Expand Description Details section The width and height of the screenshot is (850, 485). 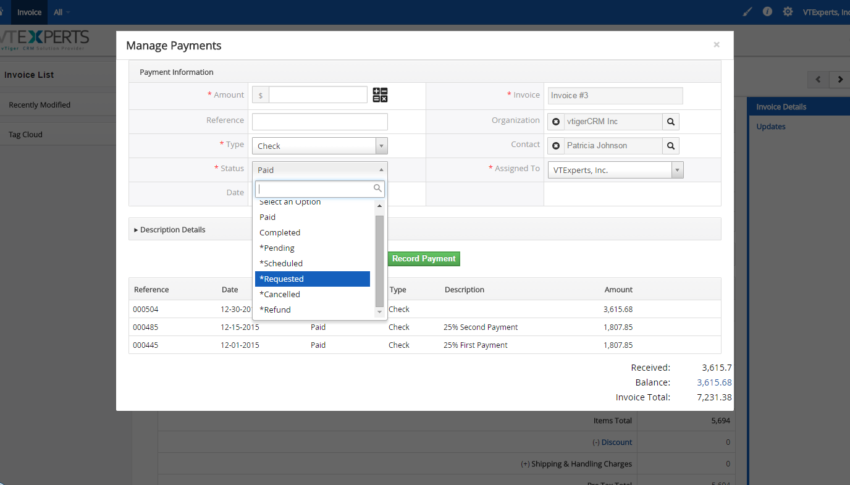pyautogui.click(x=170, y=230)
